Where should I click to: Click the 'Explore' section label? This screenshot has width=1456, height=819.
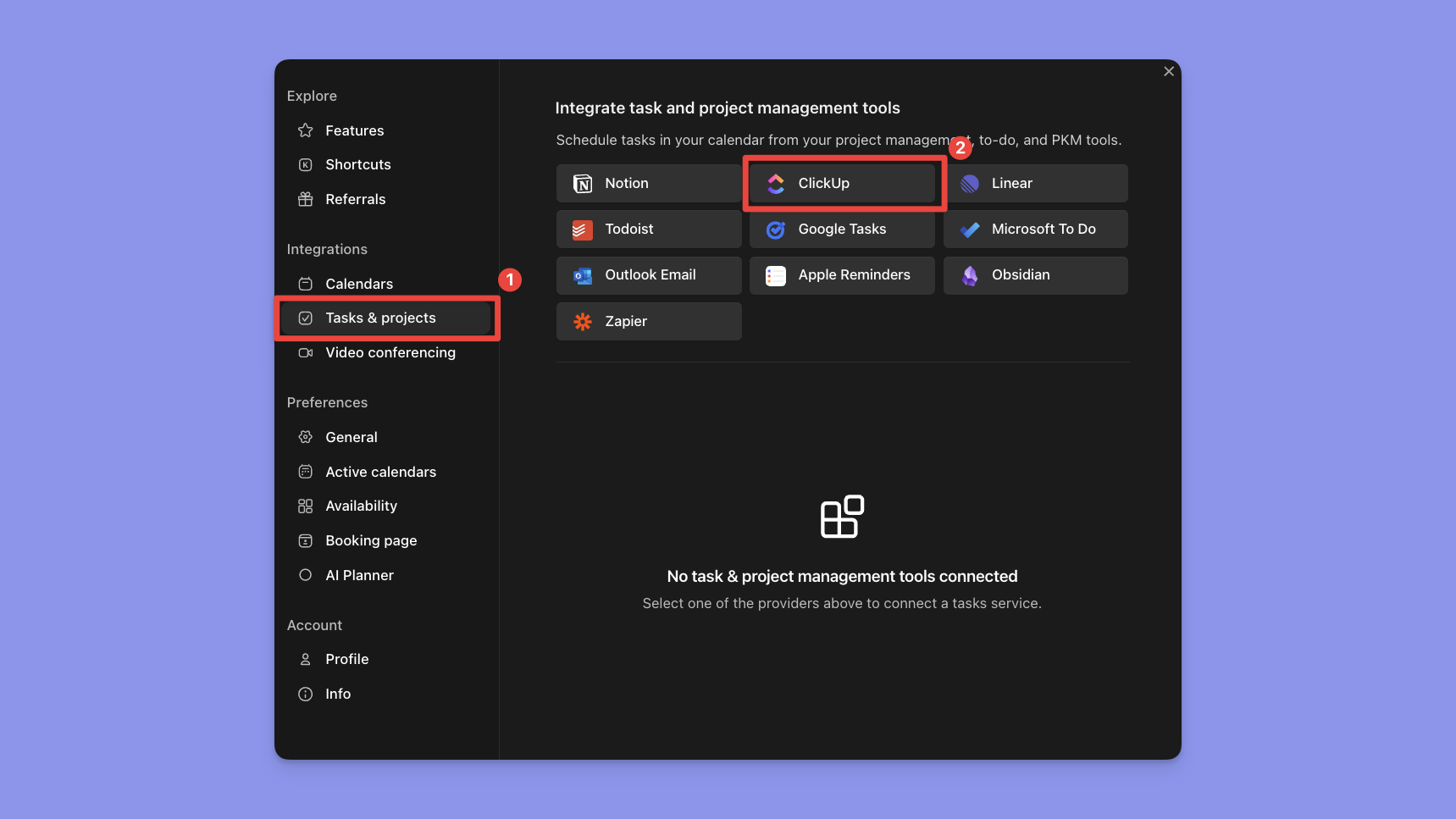point(312,96)
